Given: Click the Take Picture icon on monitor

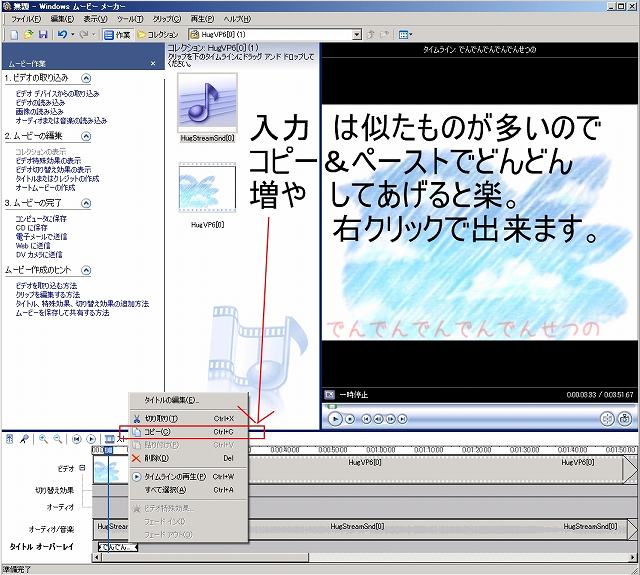Looking at the screenshot, I should point(624,419).
